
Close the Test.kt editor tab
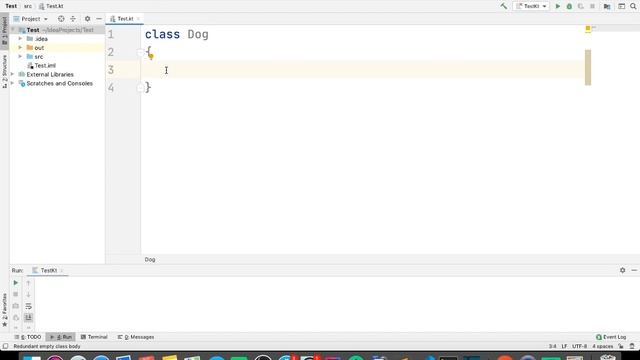point(138,19)
